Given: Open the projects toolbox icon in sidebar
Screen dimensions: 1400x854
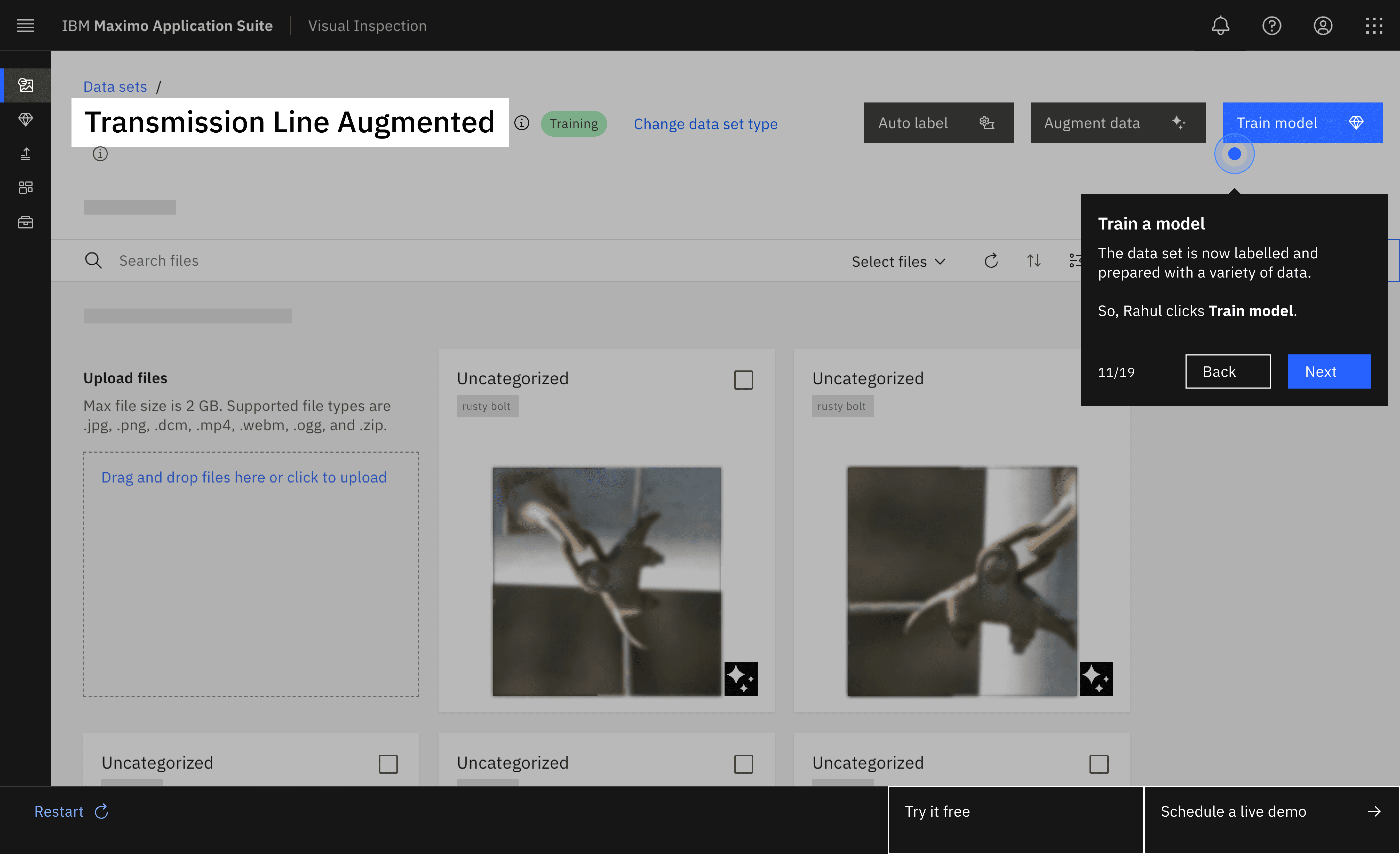Looking at the screenshot, I should click(26, 222).
